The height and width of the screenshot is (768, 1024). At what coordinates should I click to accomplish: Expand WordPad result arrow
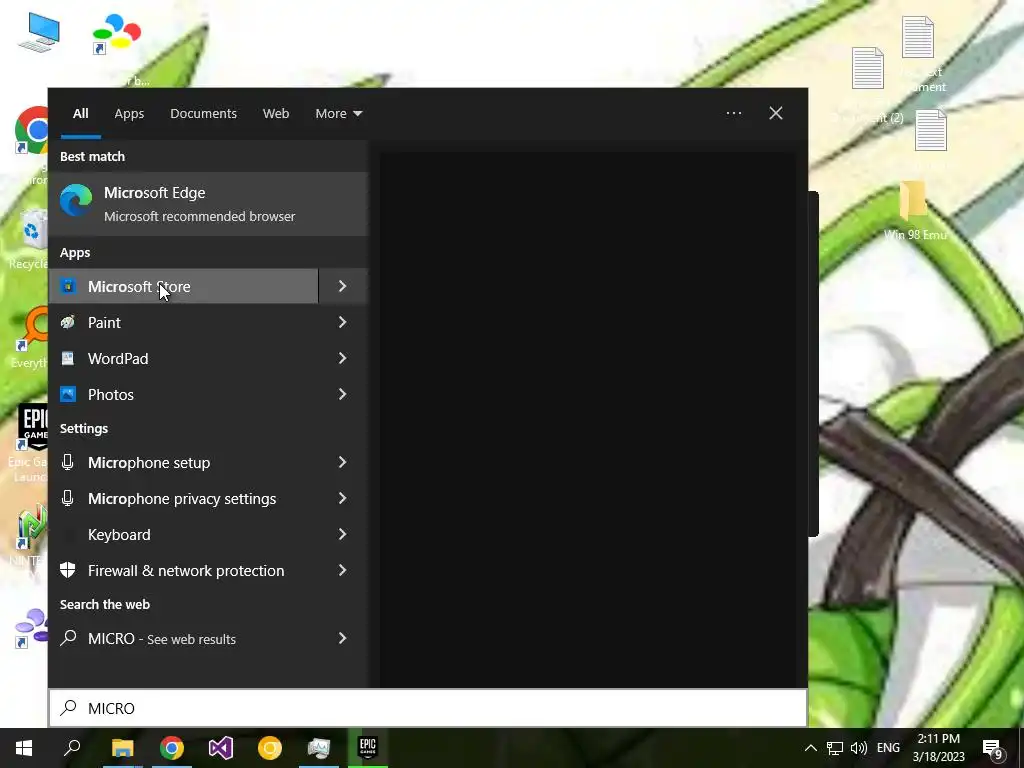343,358
